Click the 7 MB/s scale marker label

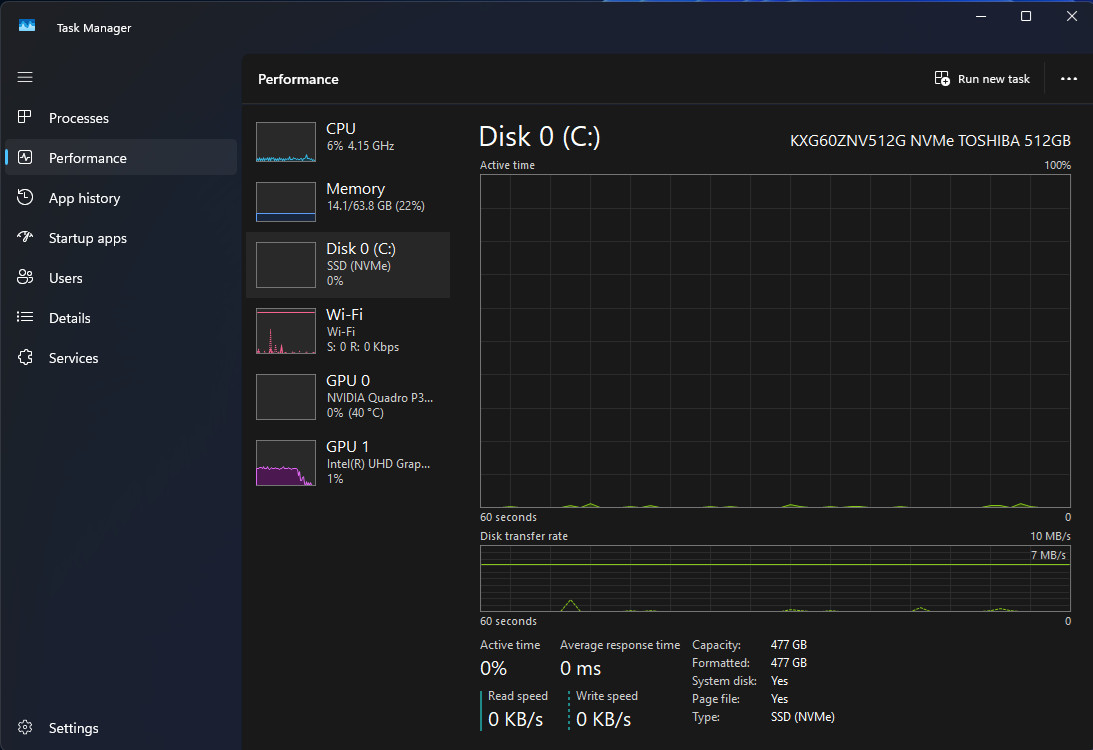coord(1048,555)
